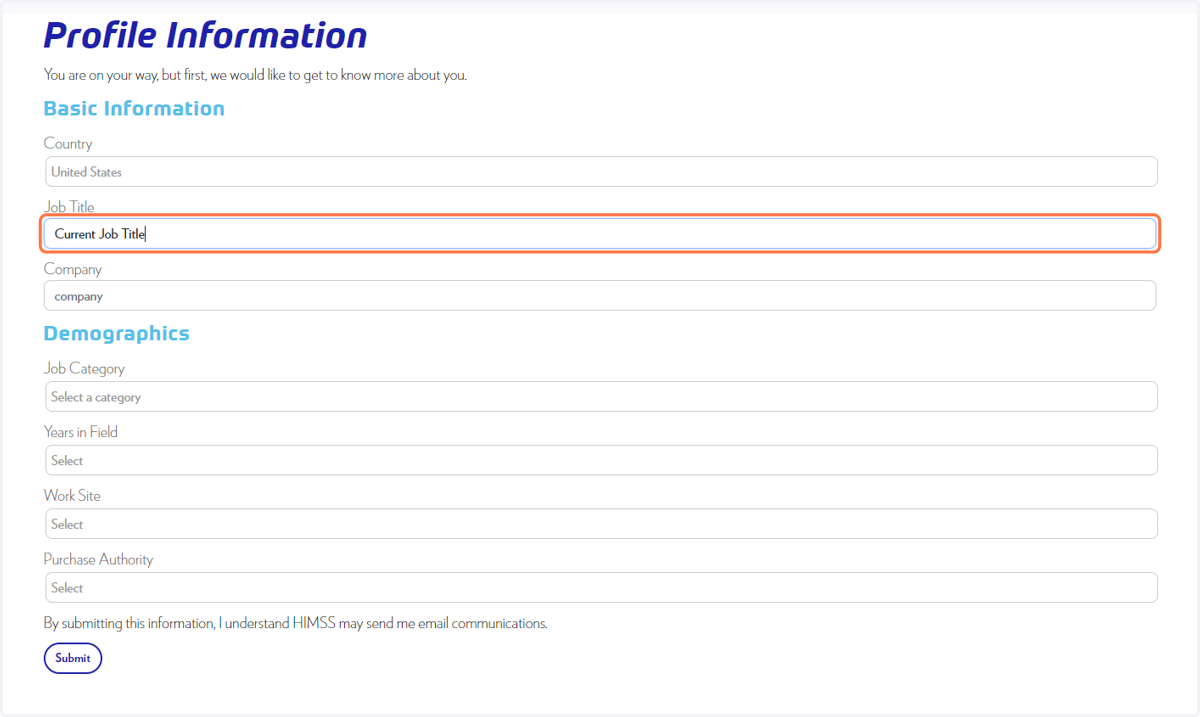Click the Profile Information heading
This screenshot has width=1200, height=717.
(205, 35)
